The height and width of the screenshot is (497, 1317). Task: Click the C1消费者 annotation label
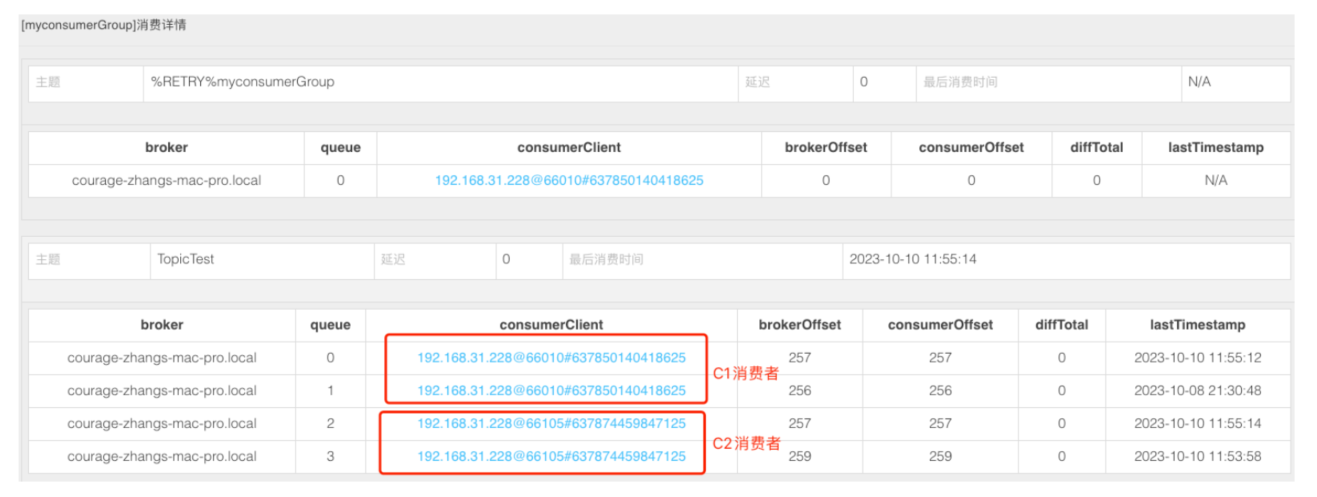(x=745, y=373)
